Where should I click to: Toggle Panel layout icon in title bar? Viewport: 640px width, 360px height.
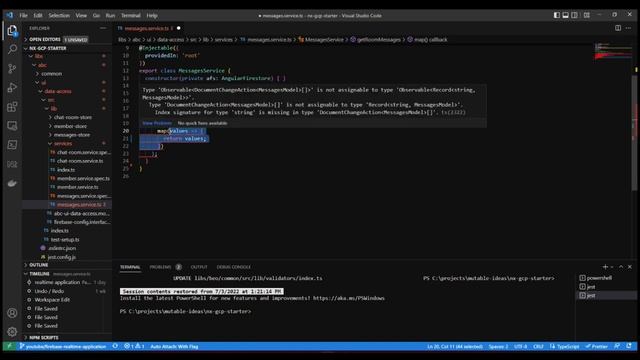click(566, 15)
